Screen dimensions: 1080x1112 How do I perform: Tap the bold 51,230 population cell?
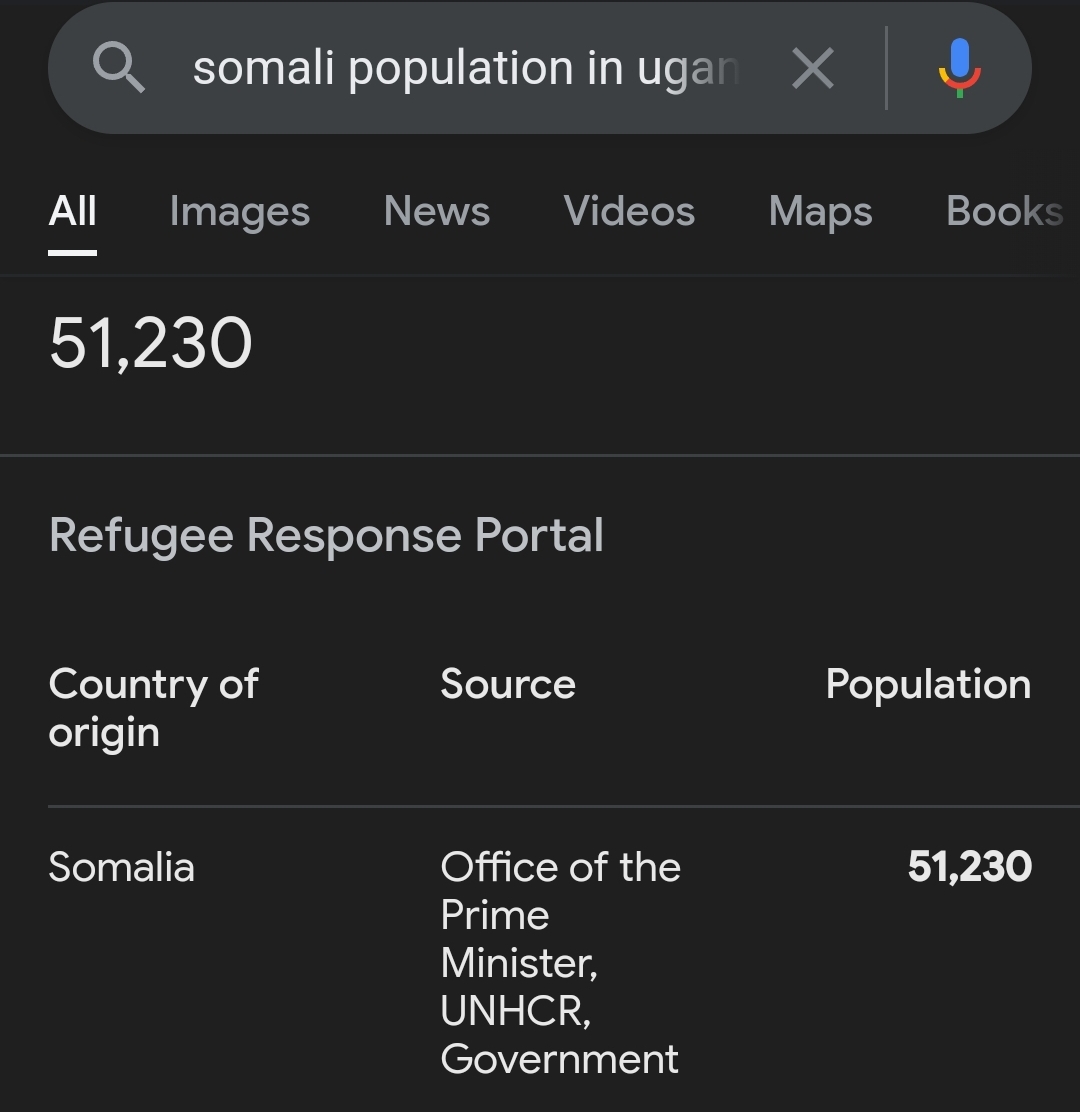pos(969,867)
